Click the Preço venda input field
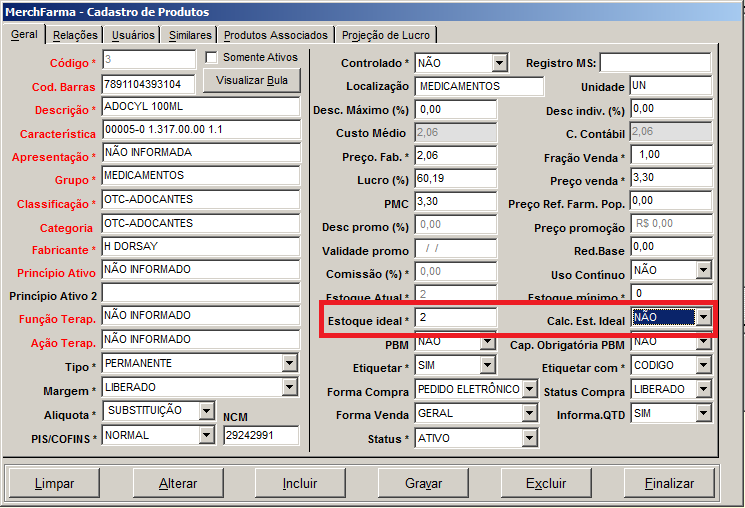Image resolution: width=745 pixels, height=508 pixels. click(x=670, y=179)
